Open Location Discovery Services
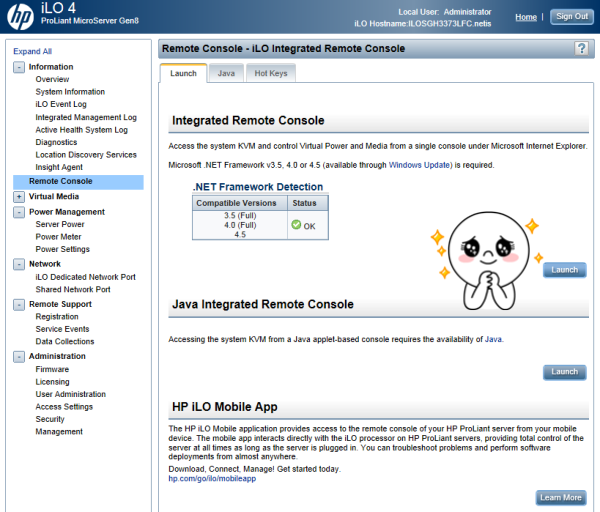Viewport: 600px width, 512px height. tap(86, 155)
